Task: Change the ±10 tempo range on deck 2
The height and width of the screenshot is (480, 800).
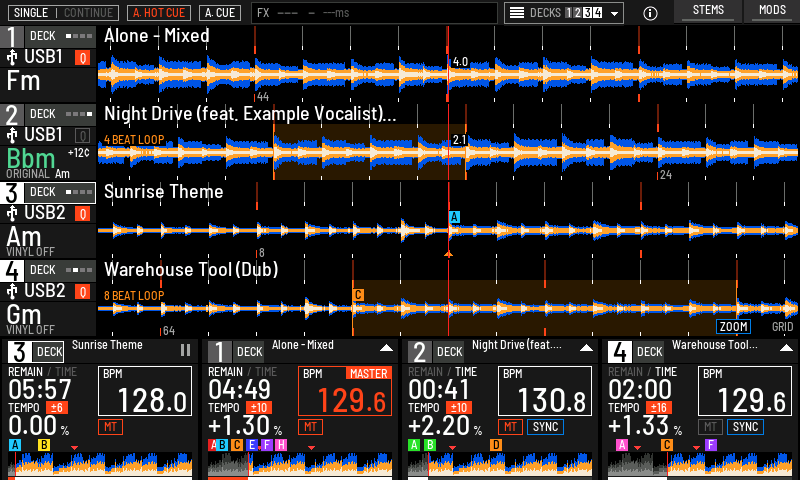Action: click(459, 408)
